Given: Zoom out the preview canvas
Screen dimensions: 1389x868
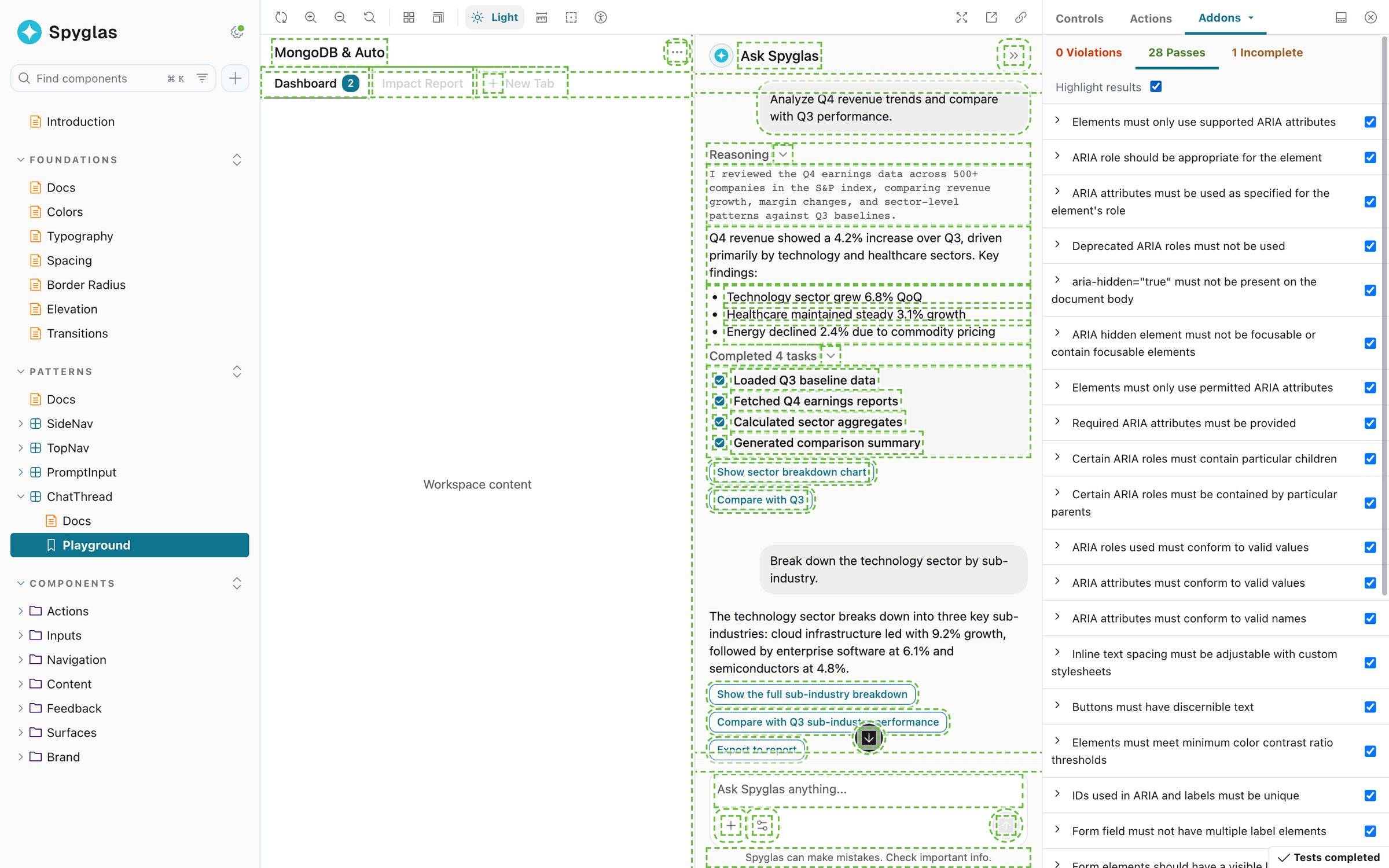Looking at the screenshot, I should coord(340,17).
